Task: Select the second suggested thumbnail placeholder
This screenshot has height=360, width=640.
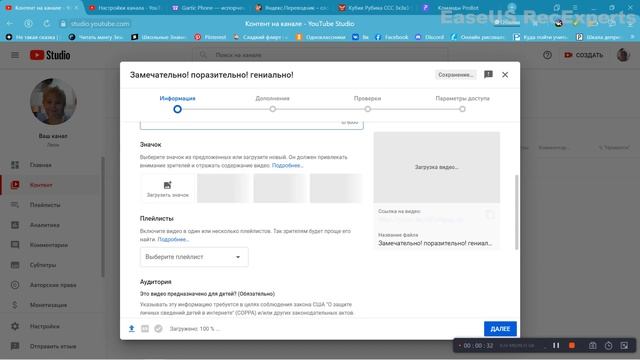Action: click(x=280, y=188)
